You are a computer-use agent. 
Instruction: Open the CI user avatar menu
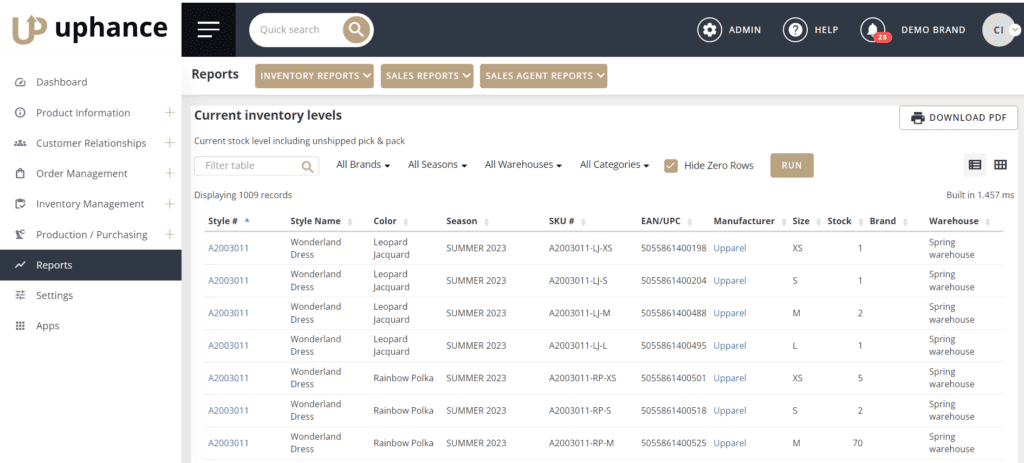click(x=1000, y=30)
